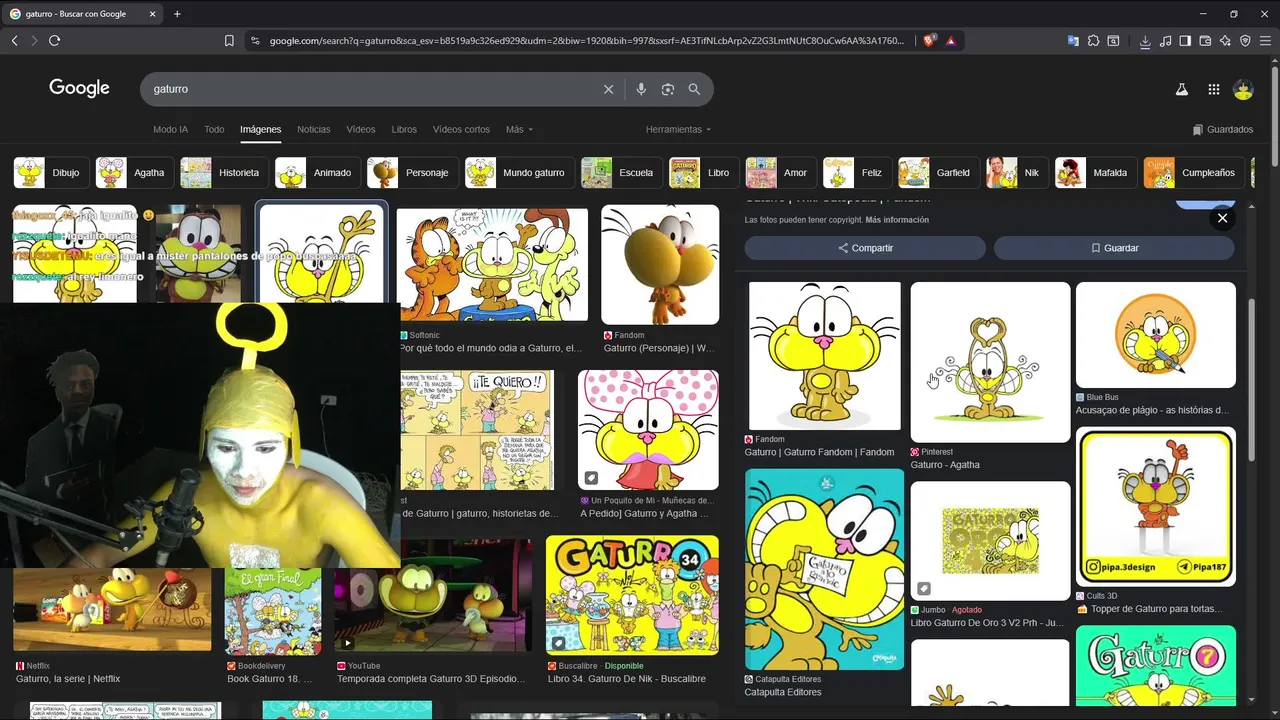Viewport: 1280px width, 720px height.
Task: Filter by the Feliz chip
Action: pos(857,172)
